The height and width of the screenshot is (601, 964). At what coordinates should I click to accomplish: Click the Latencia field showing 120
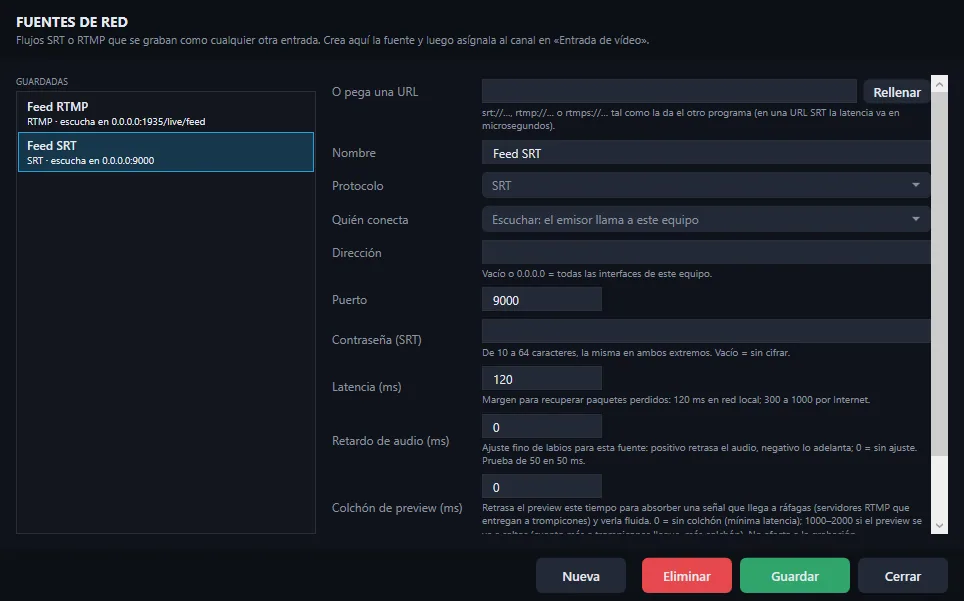542,379
